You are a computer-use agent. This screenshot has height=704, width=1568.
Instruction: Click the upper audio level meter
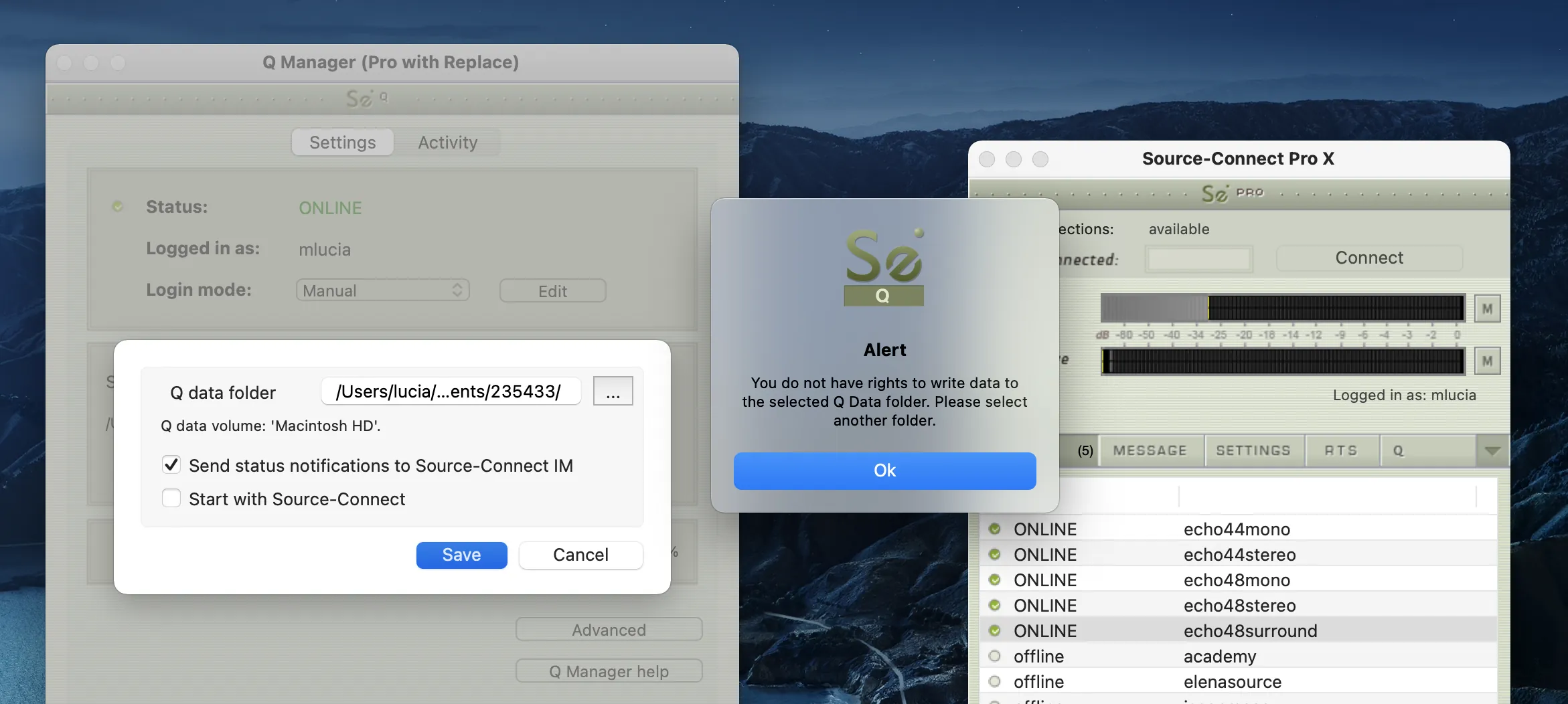click(1283, 309)
